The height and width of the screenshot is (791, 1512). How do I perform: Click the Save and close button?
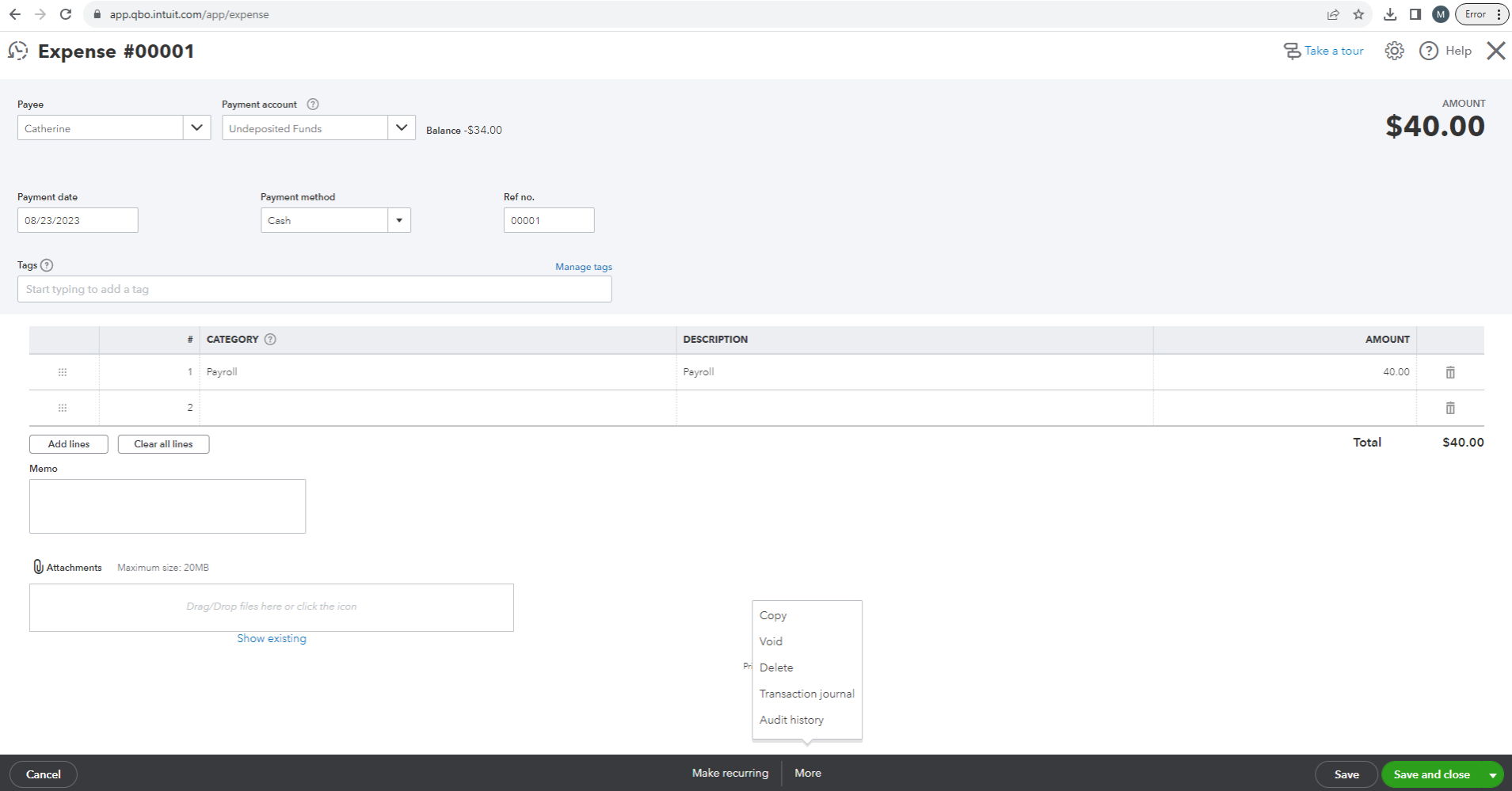click(1432, 774)
